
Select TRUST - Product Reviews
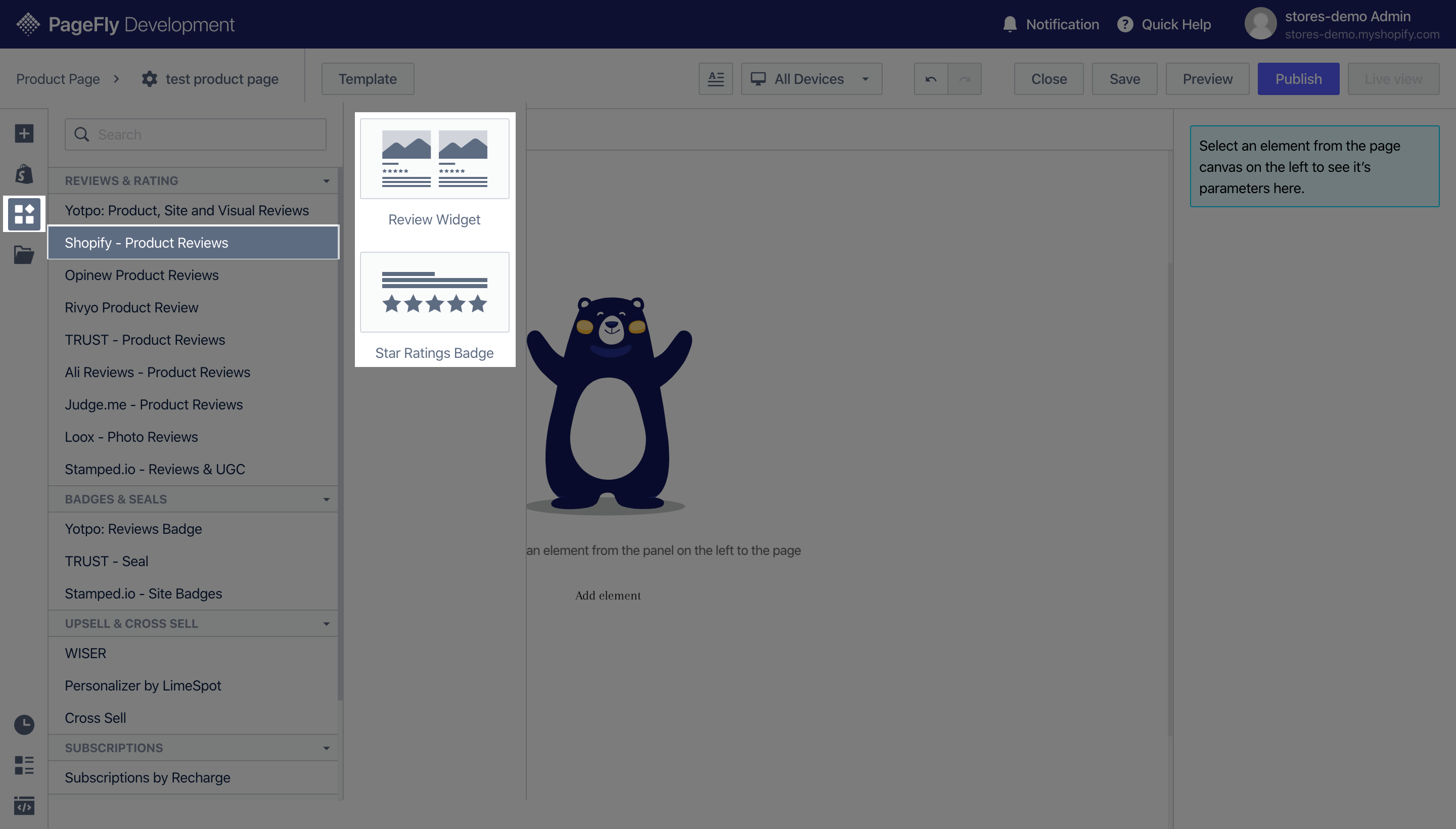pos(193,340)
